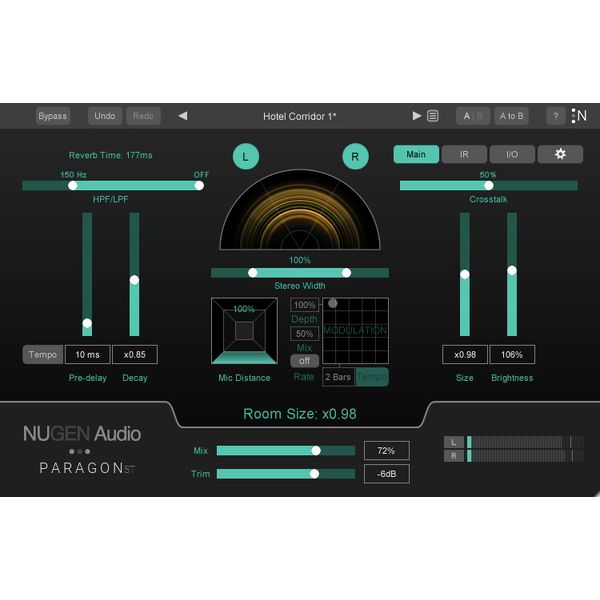This screenshot has height=600, width=600.
Task: Toggle the modulation off switch
Action: pos(305,361)
